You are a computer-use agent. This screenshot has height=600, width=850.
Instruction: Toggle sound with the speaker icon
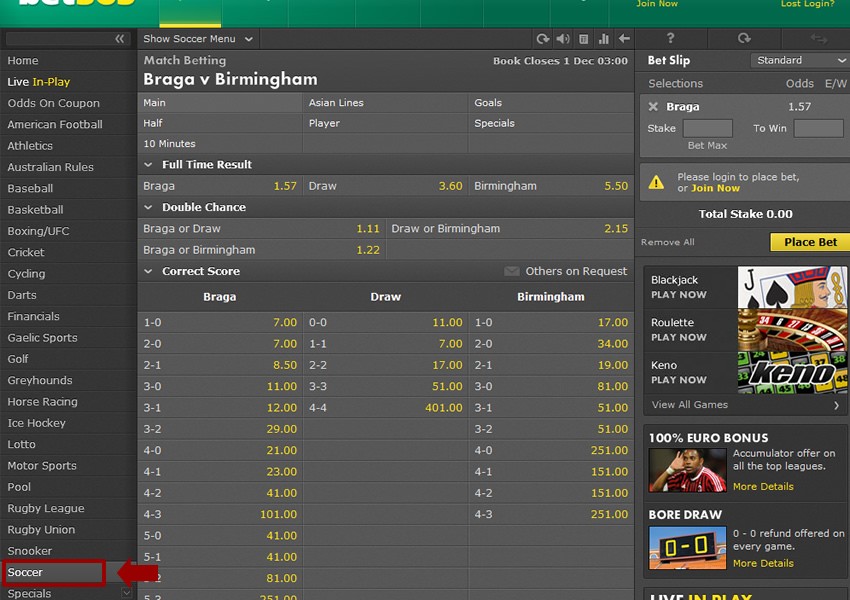(x=563, y=38)
